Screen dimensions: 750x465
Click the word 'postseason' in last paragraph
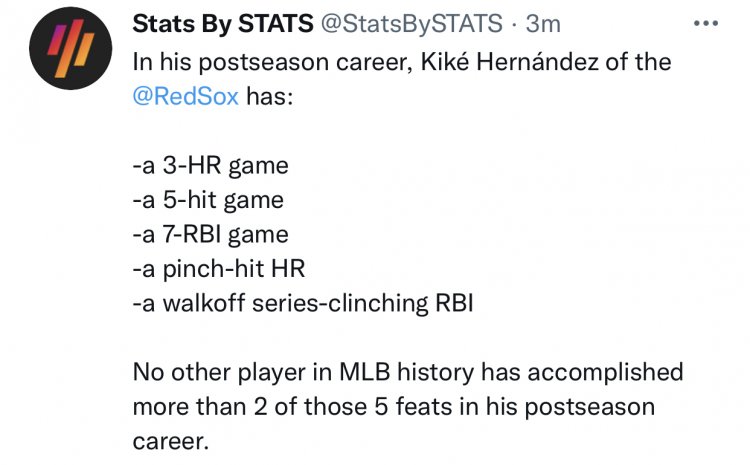pyautogui.click(x=590, y=408)
